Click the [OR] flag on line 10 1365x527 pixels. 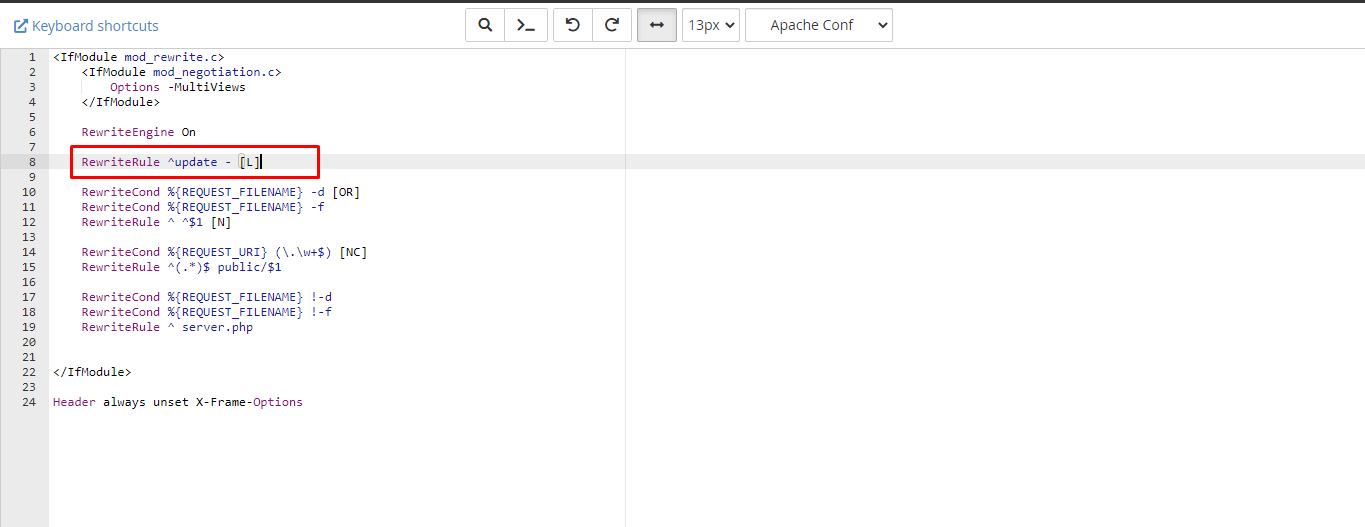click(x=346, y=192)
